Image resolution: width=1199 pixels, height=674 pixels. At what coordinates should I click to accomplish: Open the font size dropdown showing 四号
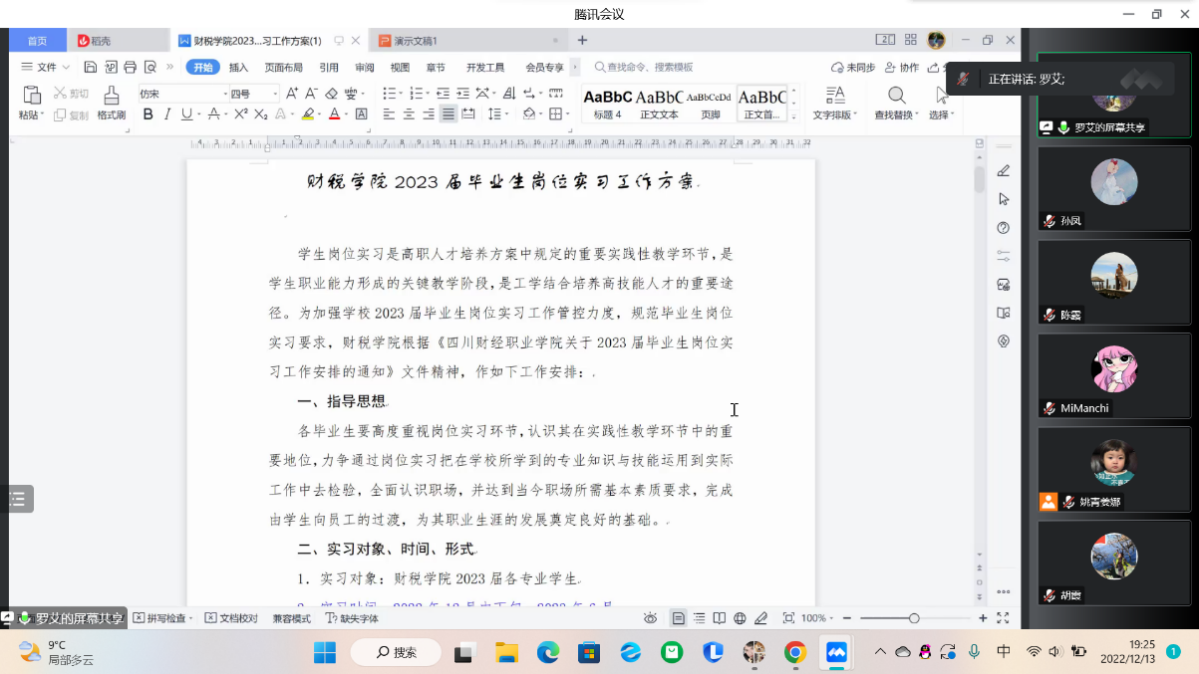(x=253, y=94)
